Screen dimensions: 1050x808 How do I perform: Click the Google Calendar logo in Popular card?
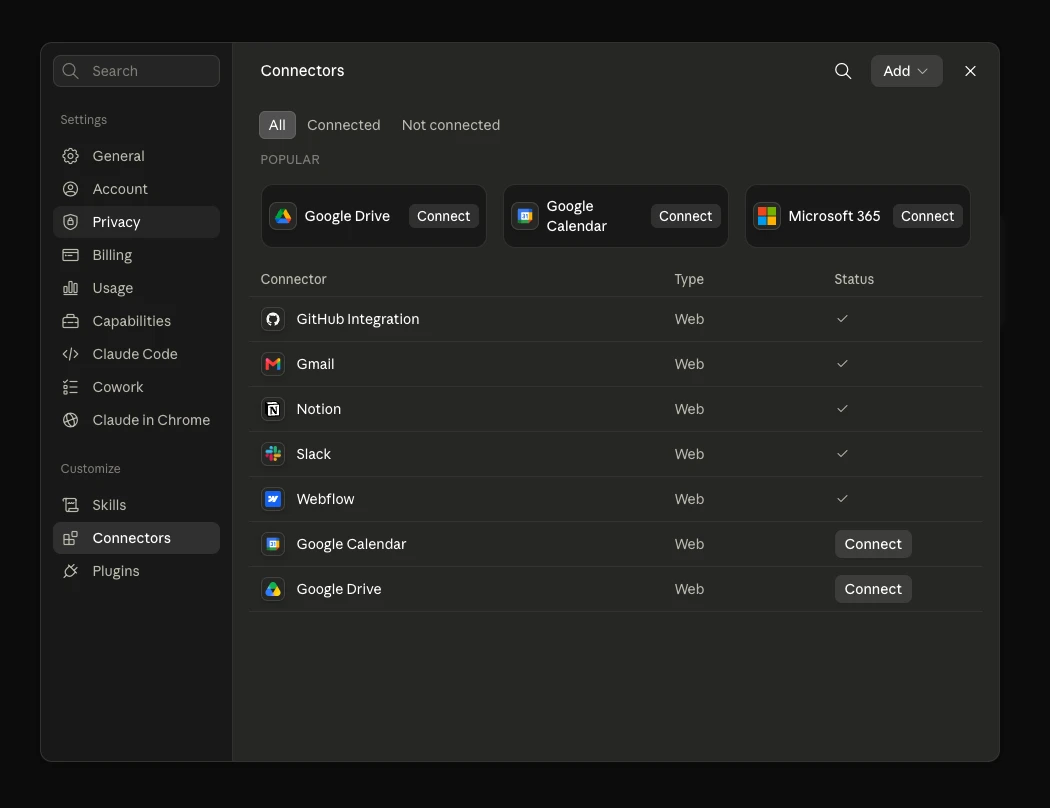coord(525,216)
